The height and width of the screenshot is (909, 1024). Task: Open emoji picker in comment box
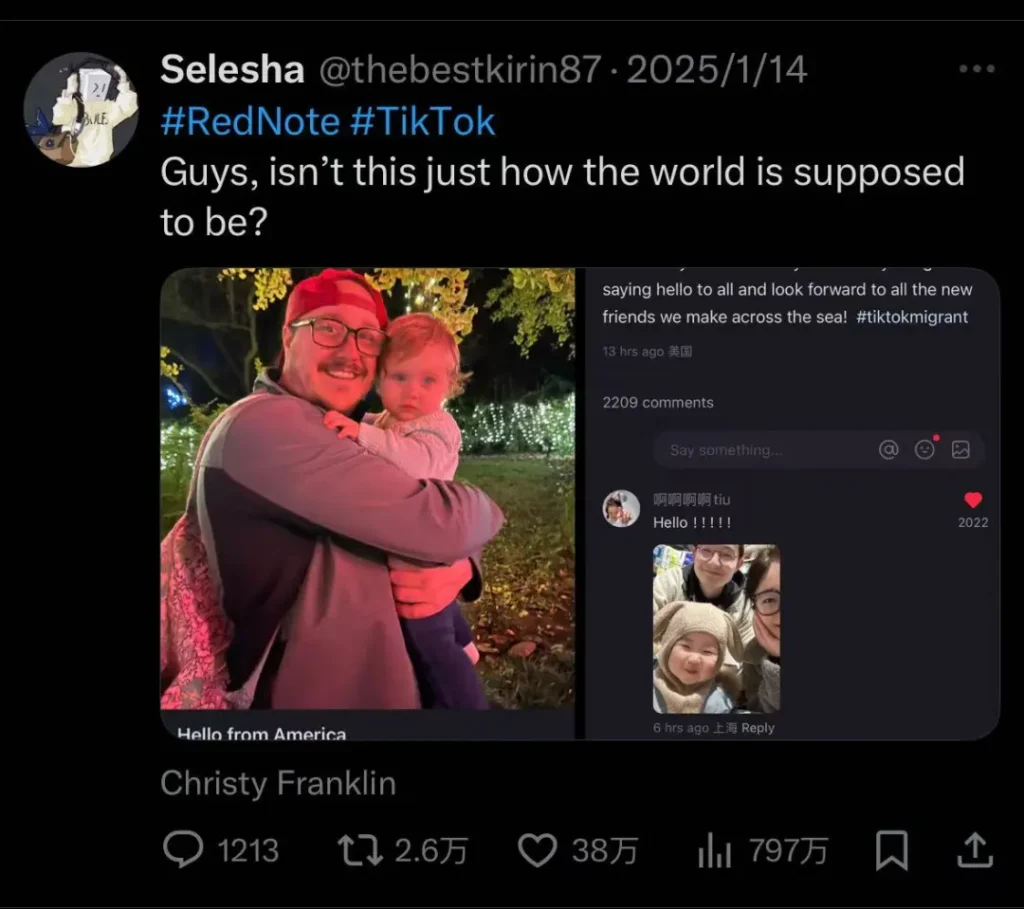[925, 450]
